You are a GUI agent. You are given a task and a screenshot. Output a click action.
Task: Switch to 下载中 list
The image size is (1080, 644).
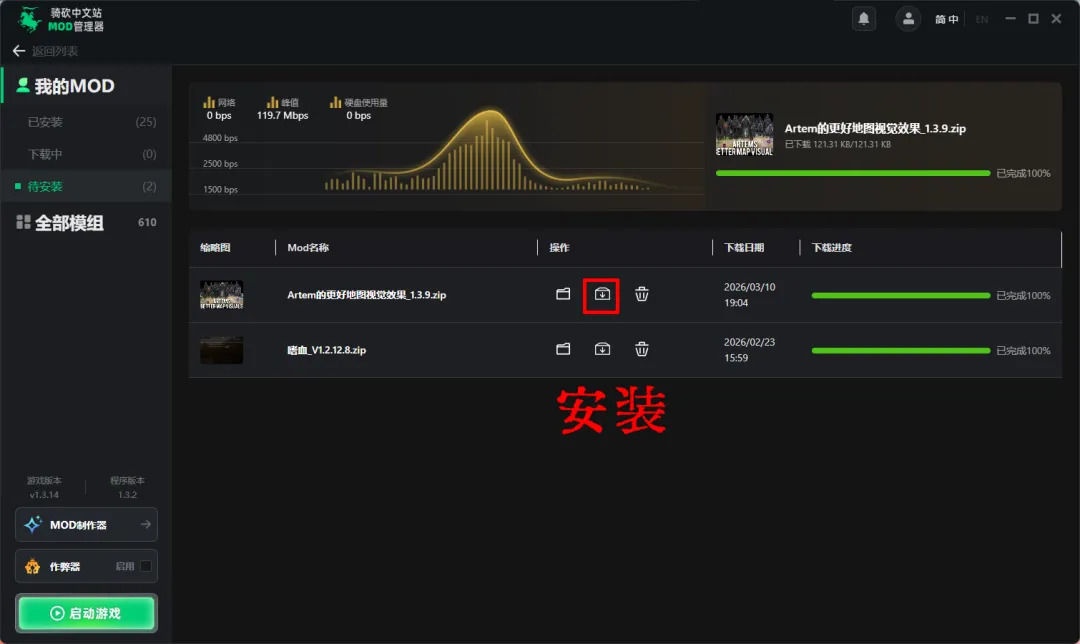(x=46, y=154)
